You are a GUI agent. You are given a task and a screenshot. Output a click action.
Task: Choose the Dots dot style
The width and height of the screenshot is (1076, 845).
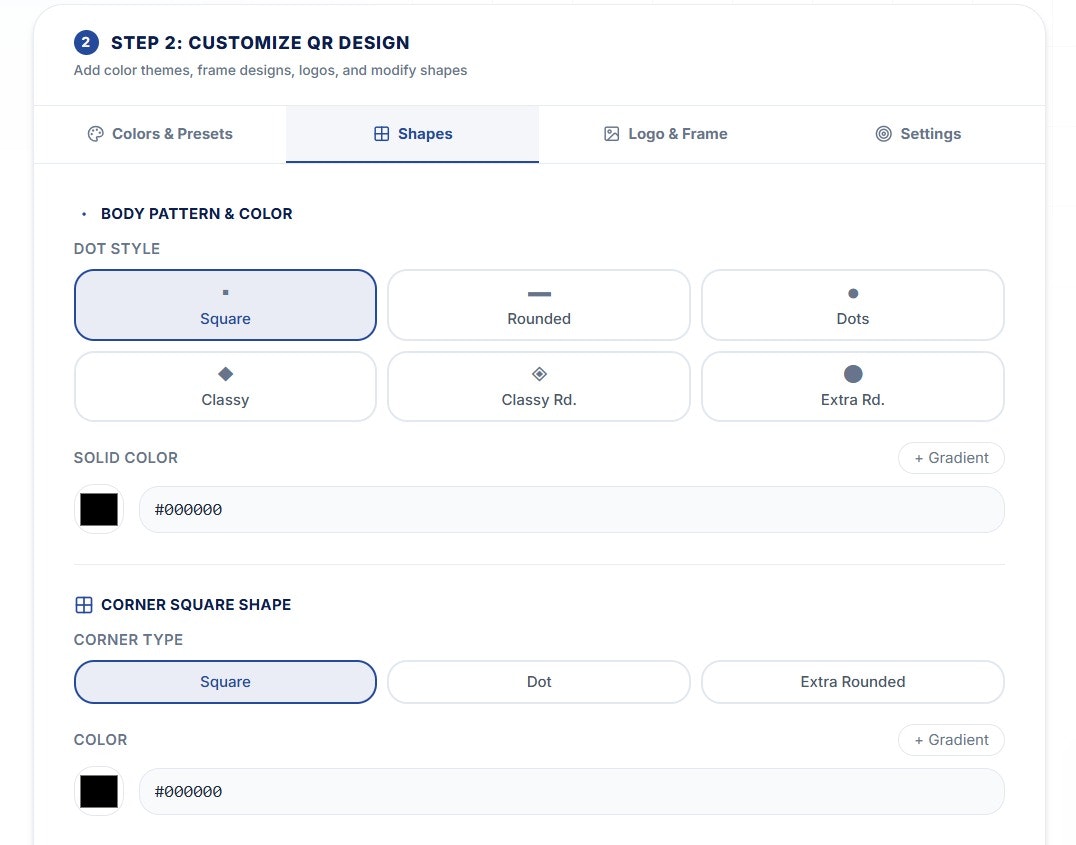852,305
